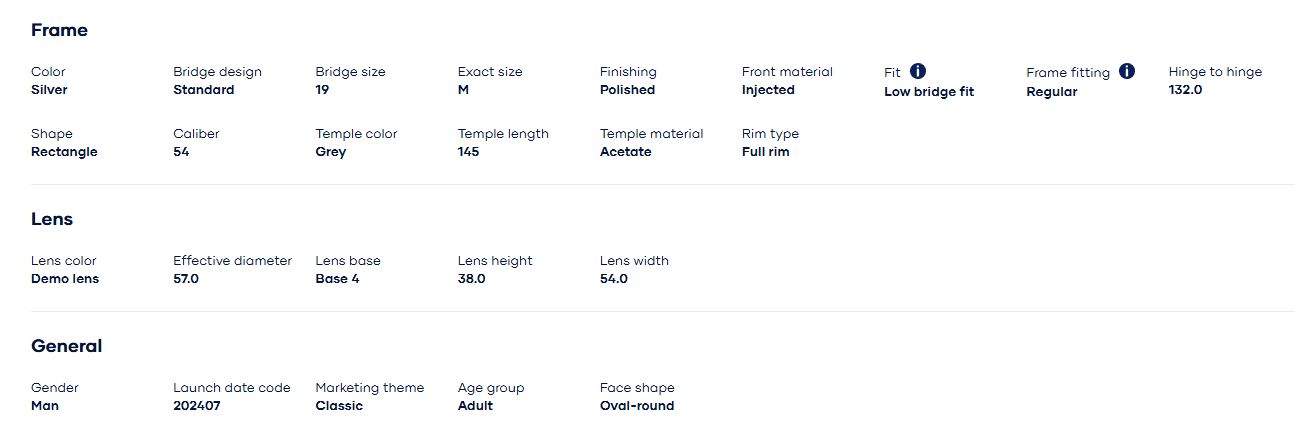Select the Oval-round face shape value
1314x434 pixels.
click(637, 406)
